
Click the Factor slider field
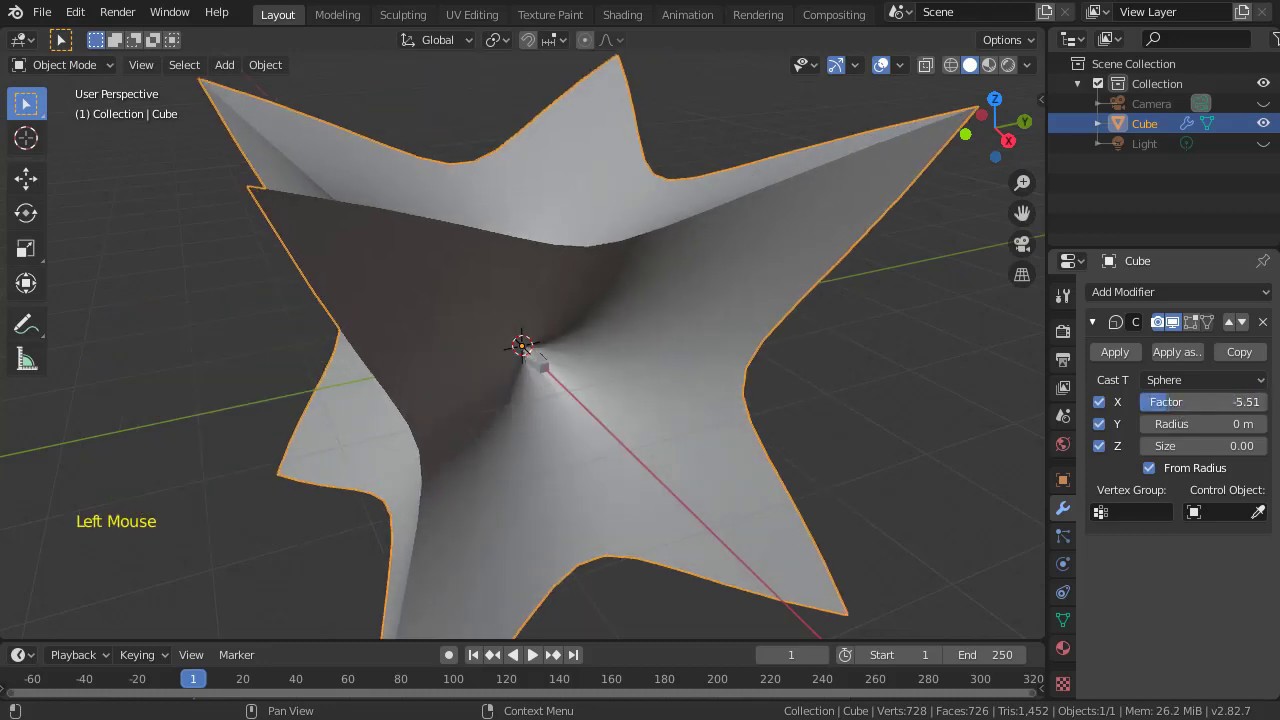click(x=1205, y=402)
